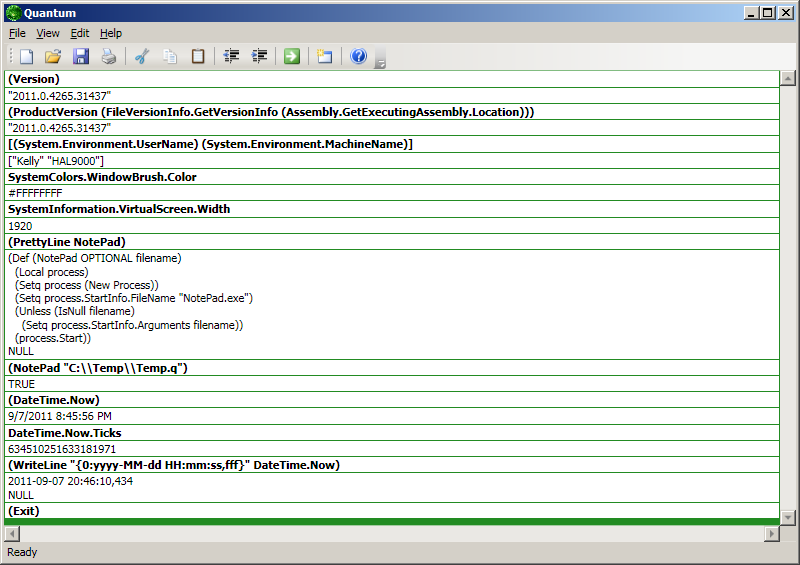This screenshot has width=800, height=565.
Task: Open a file with the folder icon
Action: click(53, 56)
